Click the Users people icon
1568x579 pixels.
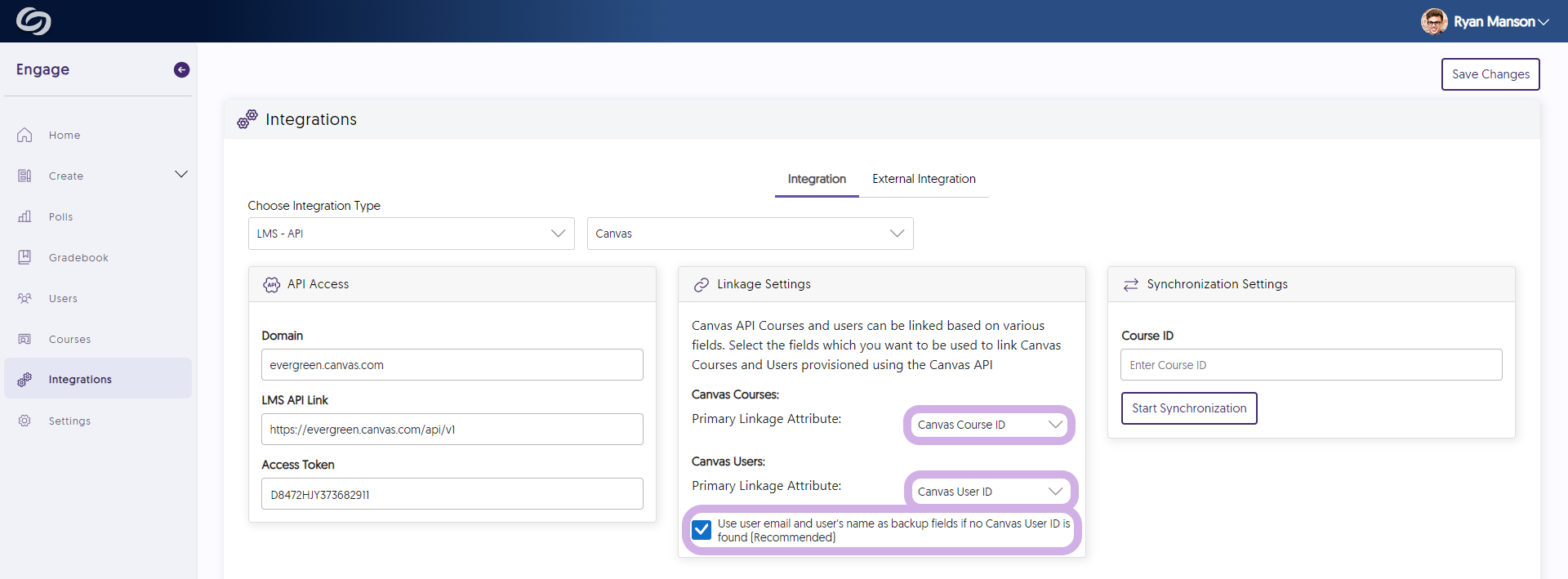[x=24, y=298]
